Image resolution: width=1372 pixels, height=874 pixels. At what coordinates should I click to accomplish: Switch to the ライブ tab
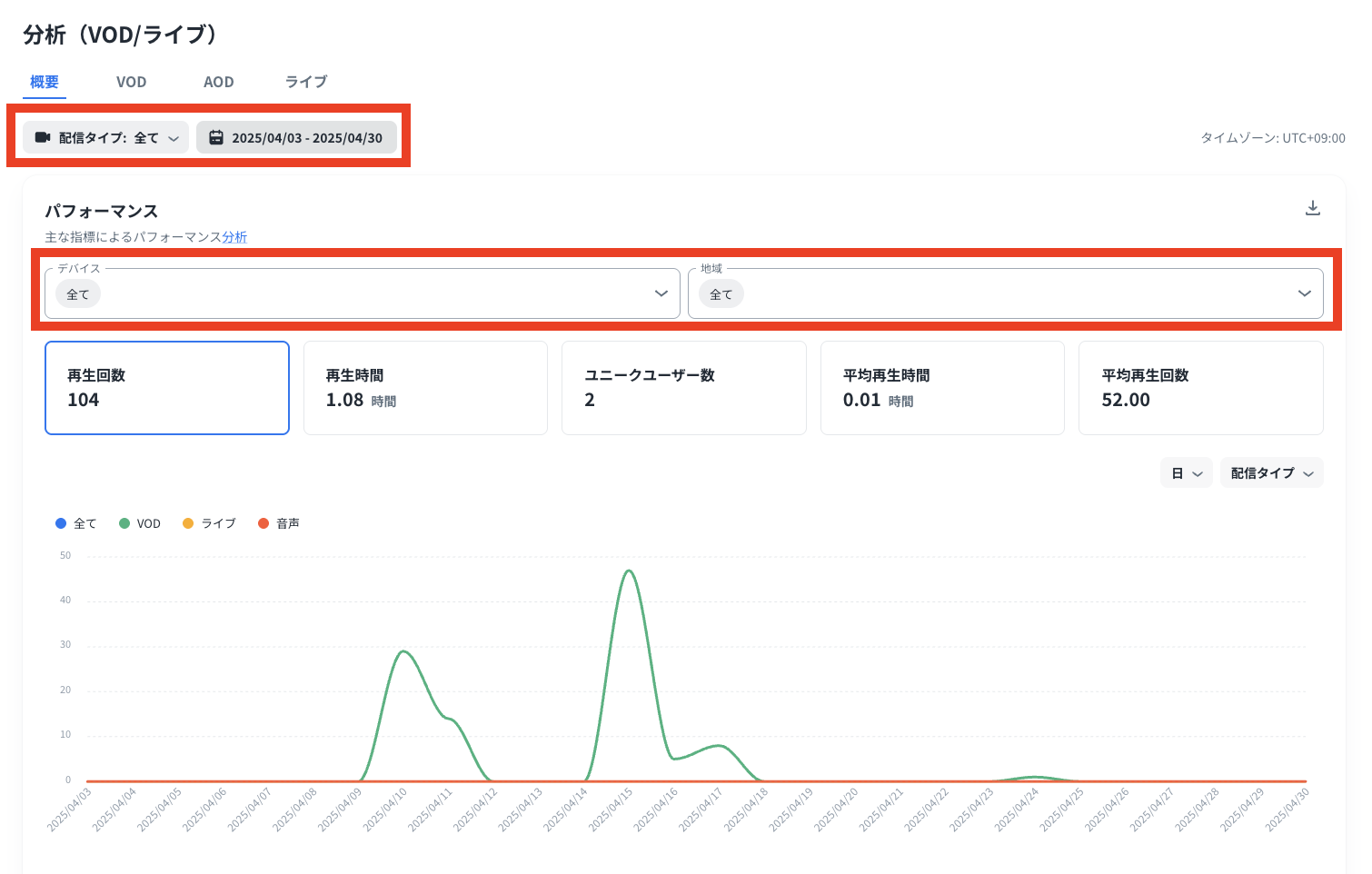click(306, 82)
